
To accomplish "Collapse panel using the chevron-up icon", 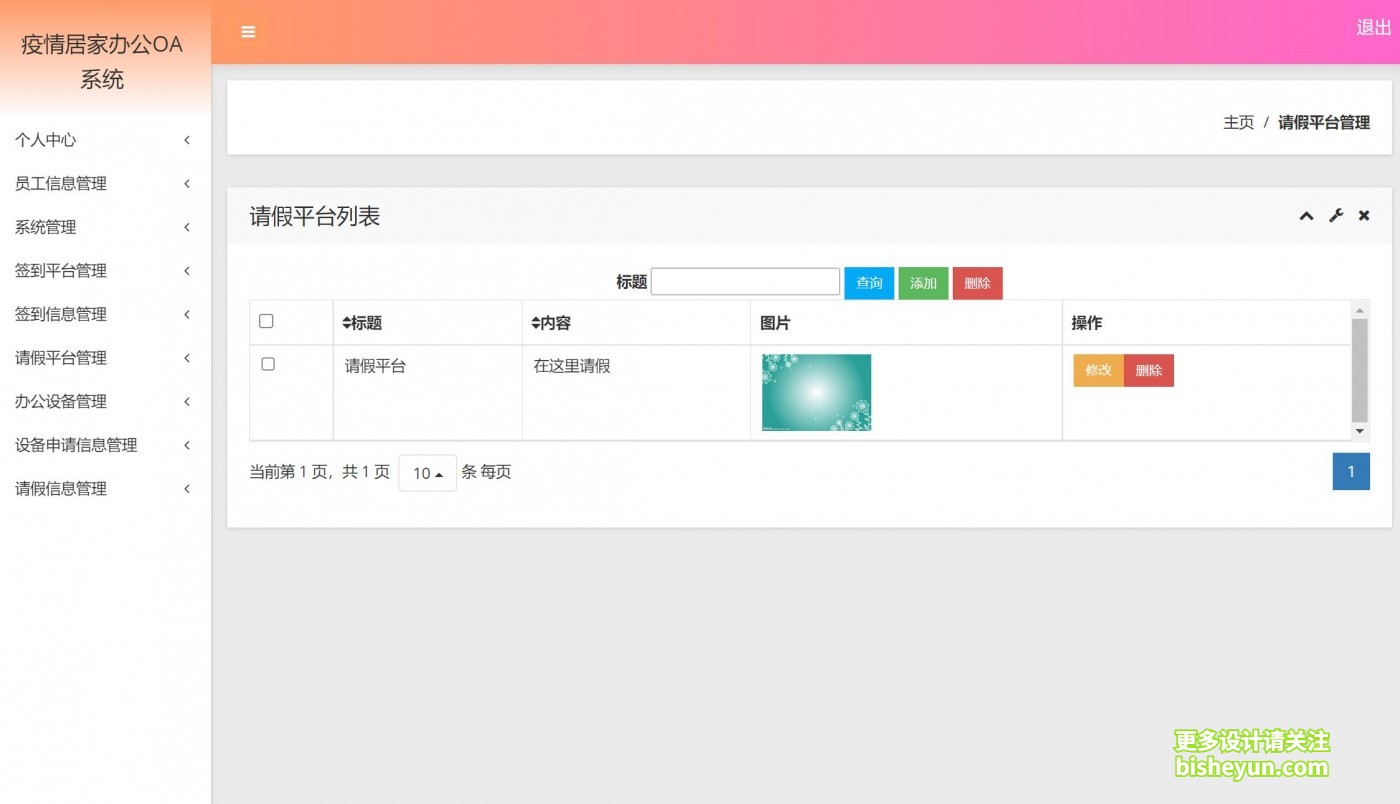I will tap(1306, 216).
